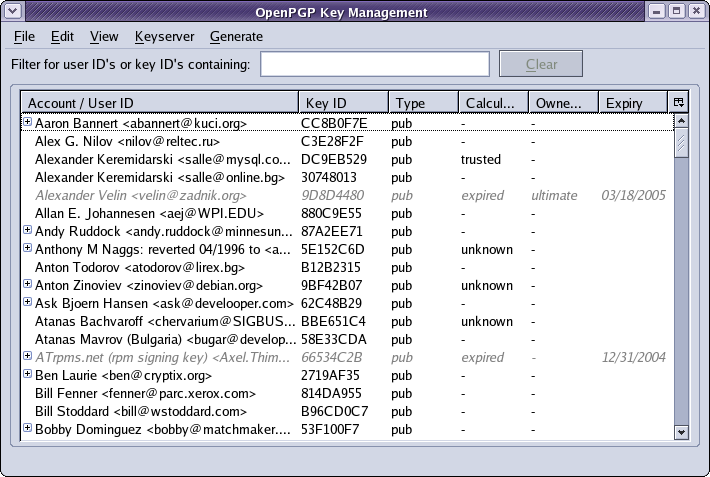Open the column picker icon
Viewport: 710px width, 477px height.
678,102
